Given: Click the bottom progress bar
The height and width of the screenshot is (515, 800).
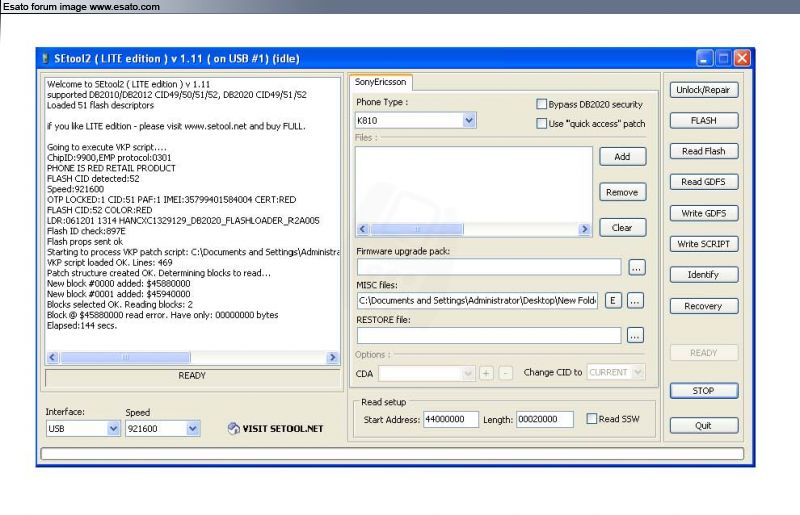Looking at the screenshot, I should click(x=392, y=453).
